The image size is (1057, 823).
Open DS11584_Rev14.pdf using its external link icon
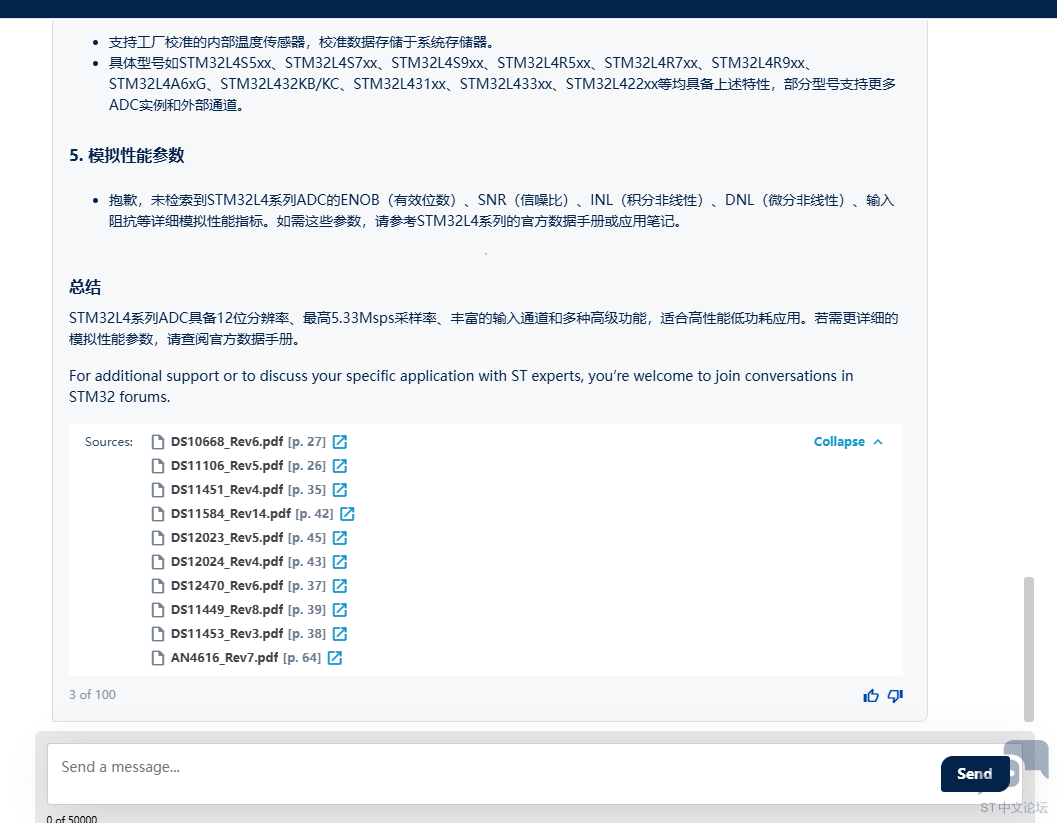coord(347,513)
